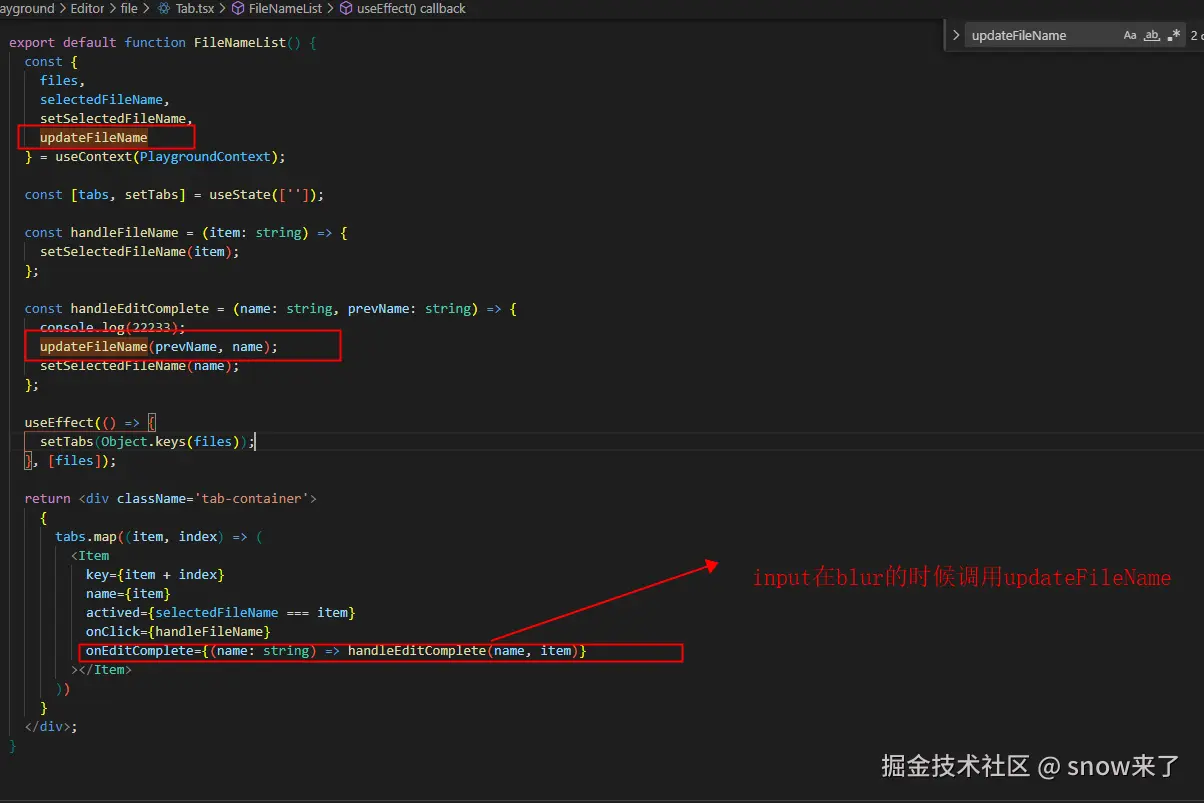Click the onEditComplete prop line

click(x=336, y=651)
